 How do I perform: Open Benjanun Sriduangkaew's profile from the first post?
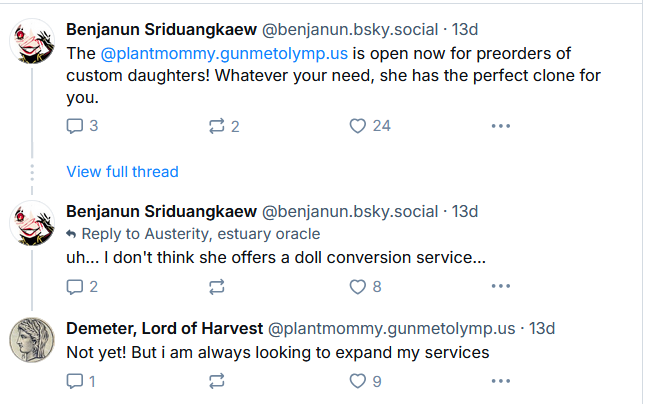161,29
